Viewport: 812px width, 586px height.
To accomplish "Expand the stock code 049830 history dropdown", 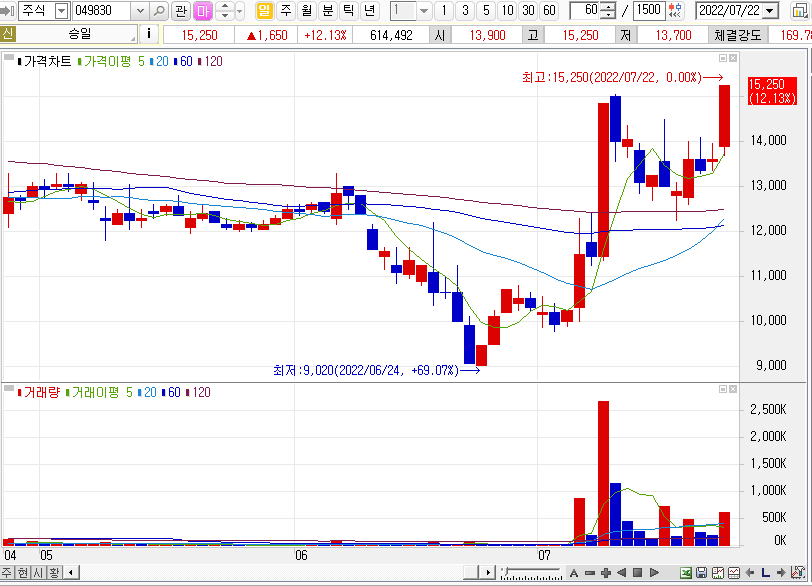I will (140, 10).
